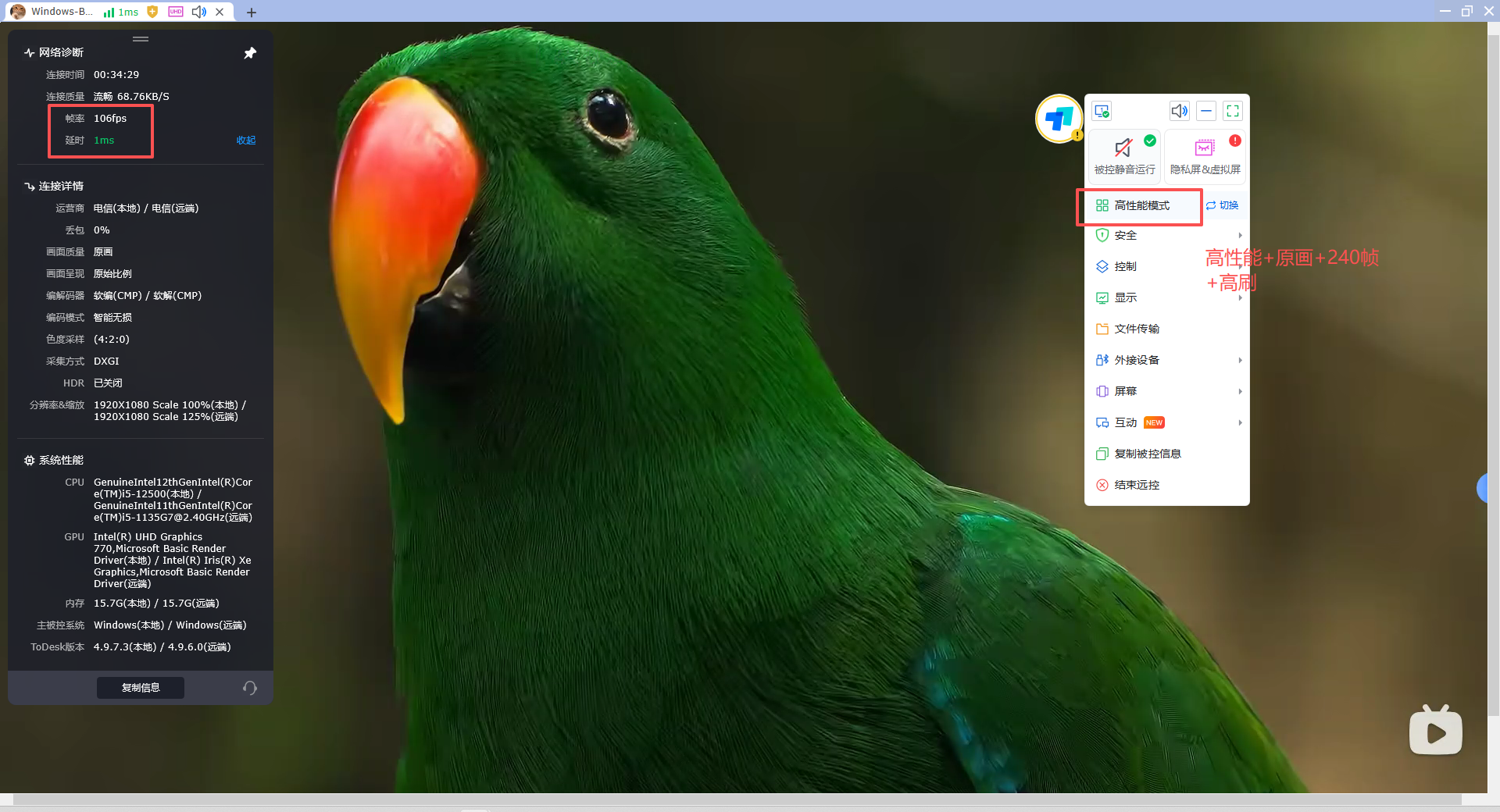Click the 流畅 68.76KB/S quality value
The height and width of the screenshot is (812, 1500).
coord(131,97)
